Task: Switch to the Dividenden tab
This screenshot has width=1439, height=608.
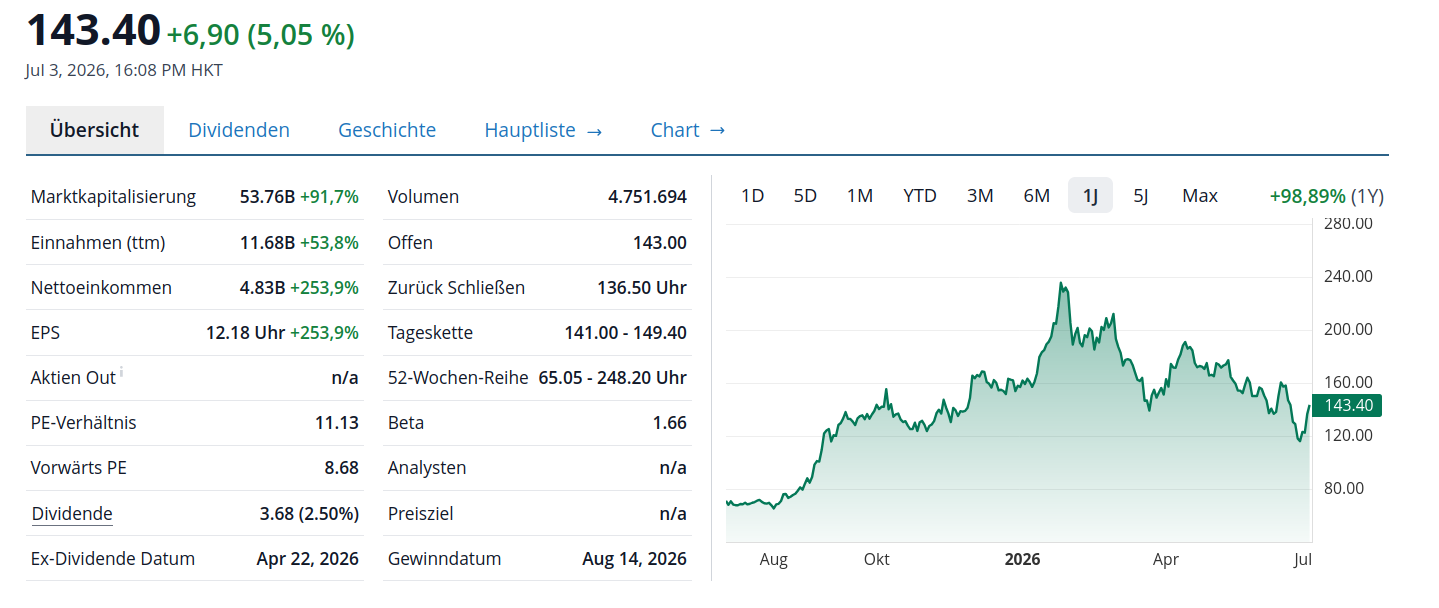Action: pyautogui.click(x=239, y=130)
